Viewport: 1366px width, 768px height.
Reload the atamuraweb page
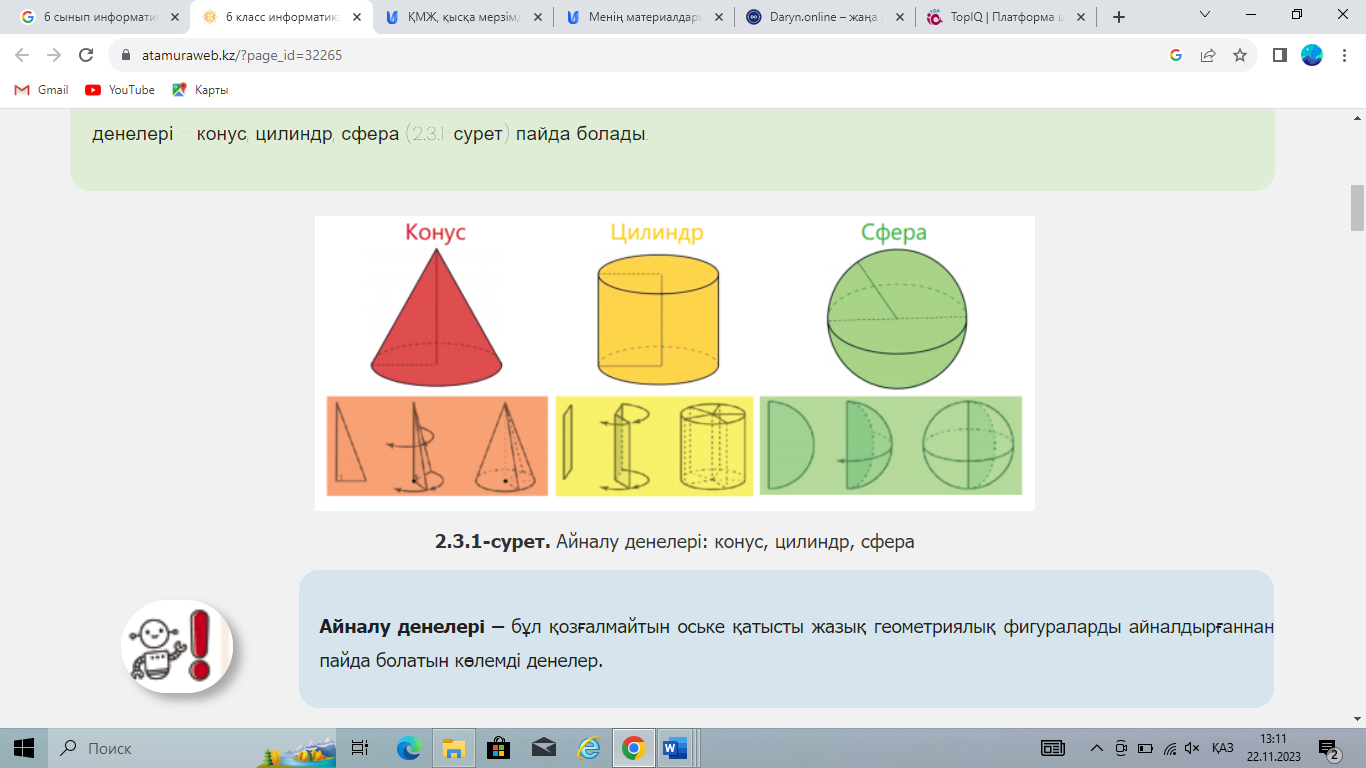click(86, 56)
